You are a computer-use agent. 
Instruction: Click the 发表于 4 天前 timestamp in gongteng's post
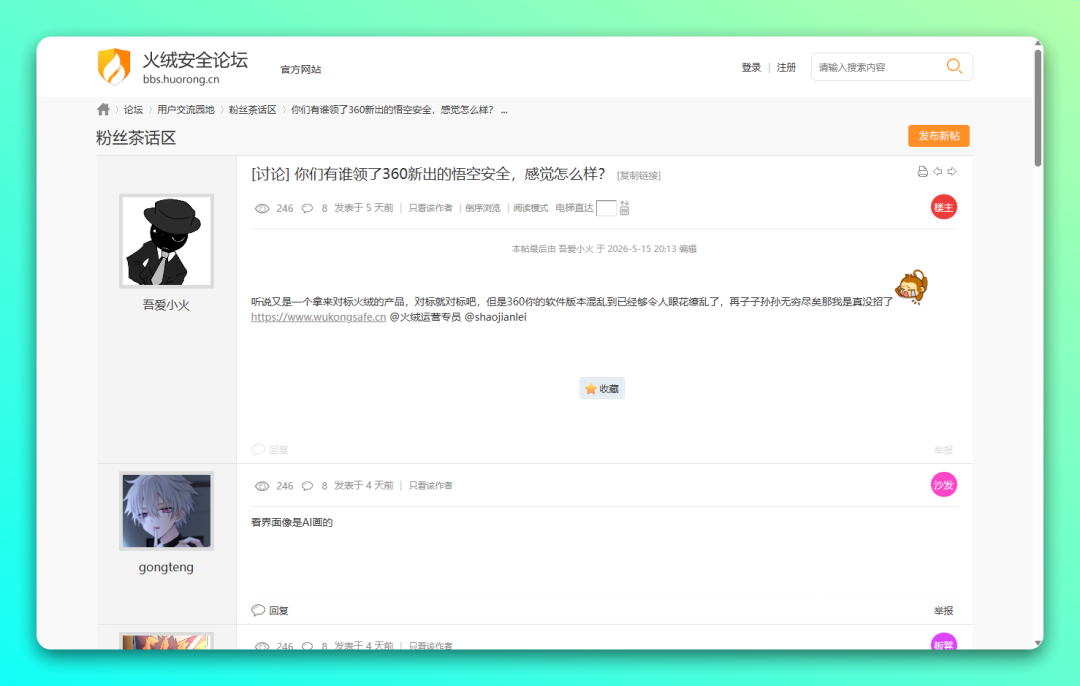coord(364,486)
